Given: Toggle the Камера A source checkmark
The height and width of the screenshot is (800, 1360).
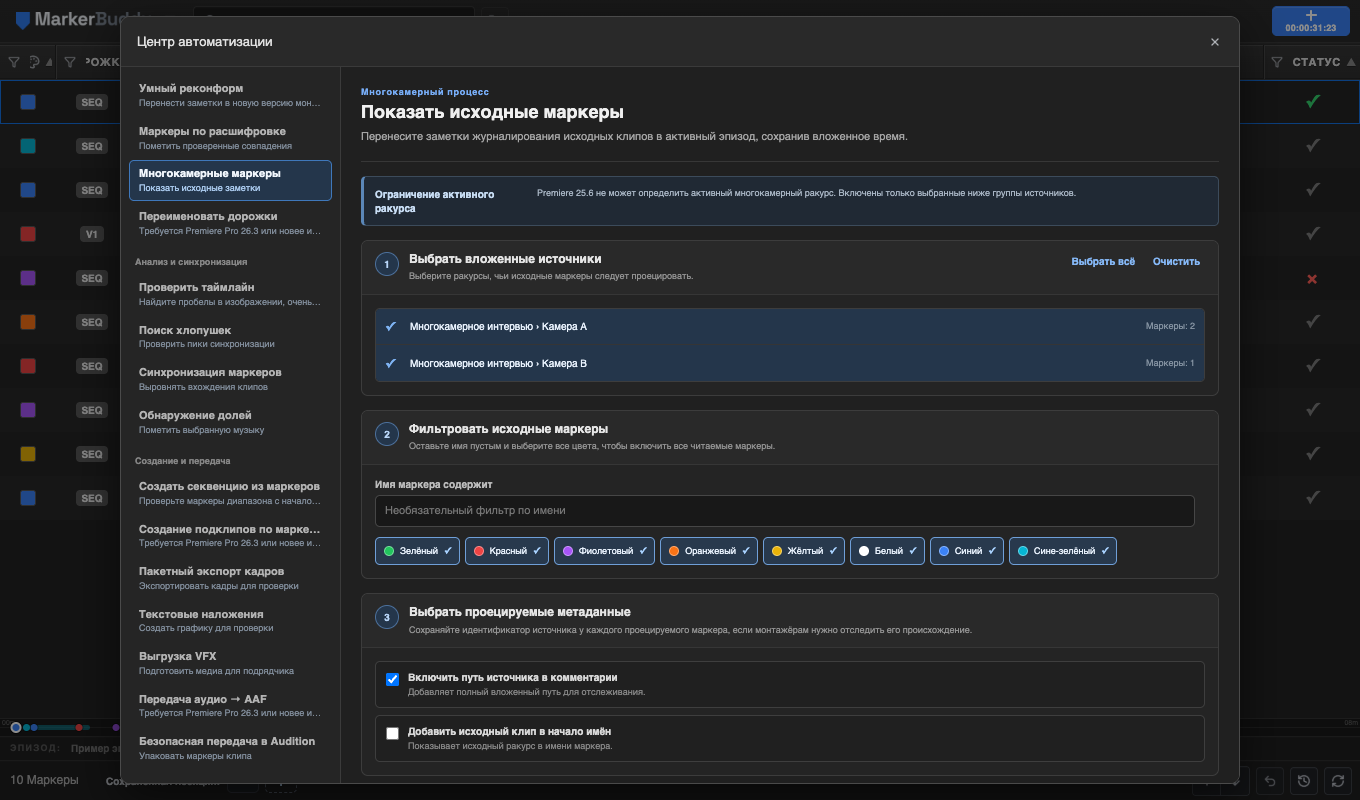Looking at the screenshot, I should coord(391,326).
